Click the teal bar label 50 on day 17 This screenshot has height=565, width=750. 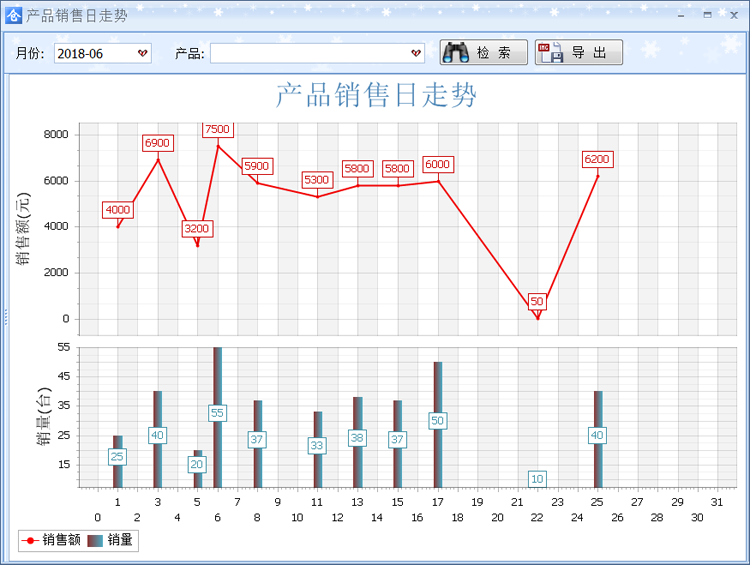point(437,421)
